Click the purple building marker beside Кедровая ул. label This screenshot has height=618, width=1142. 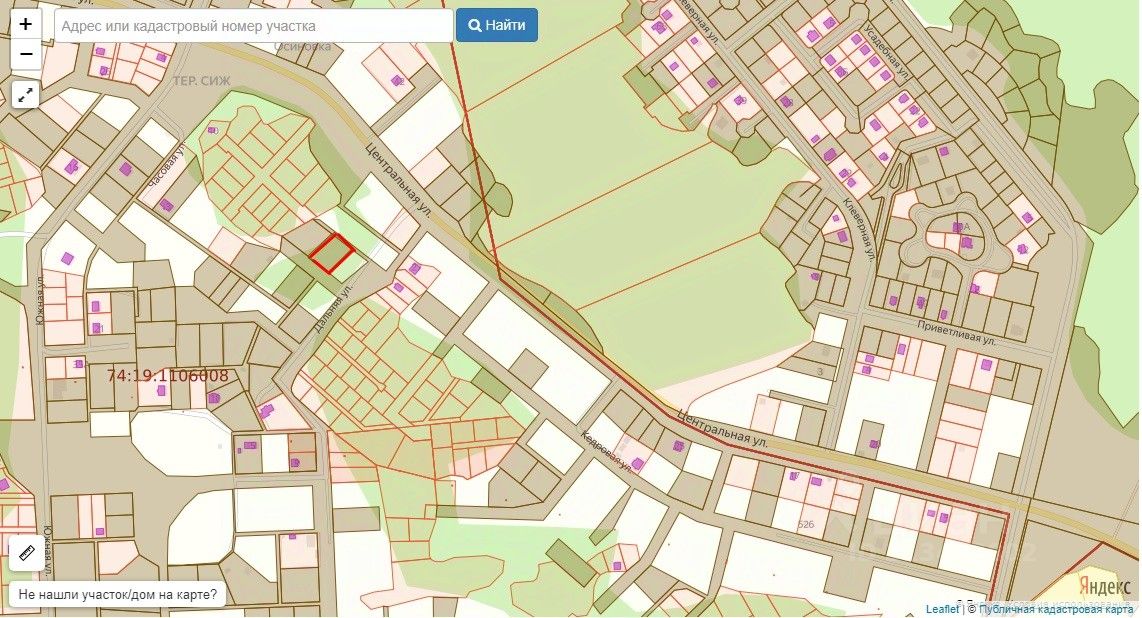click(x=637, y=463)
